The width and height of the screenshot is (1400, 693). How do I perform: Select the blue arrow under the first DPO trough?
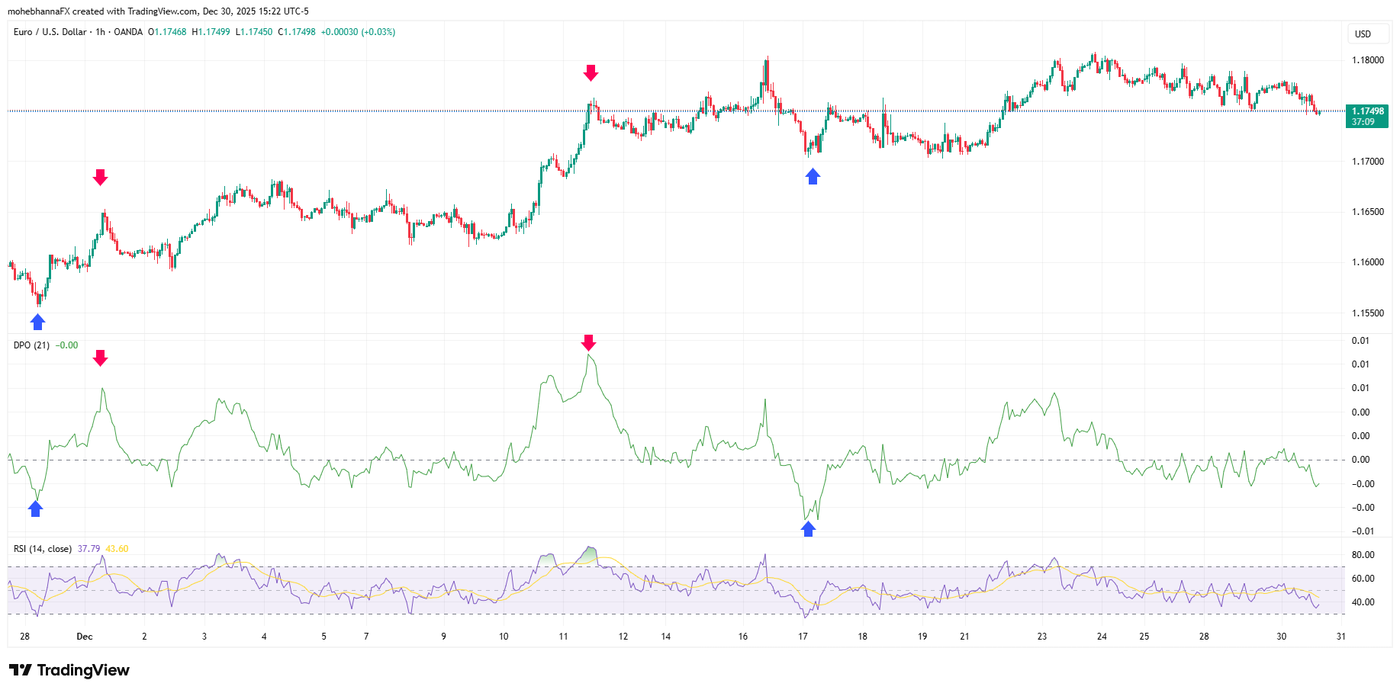pyautogui.click(x=37, y=510)
